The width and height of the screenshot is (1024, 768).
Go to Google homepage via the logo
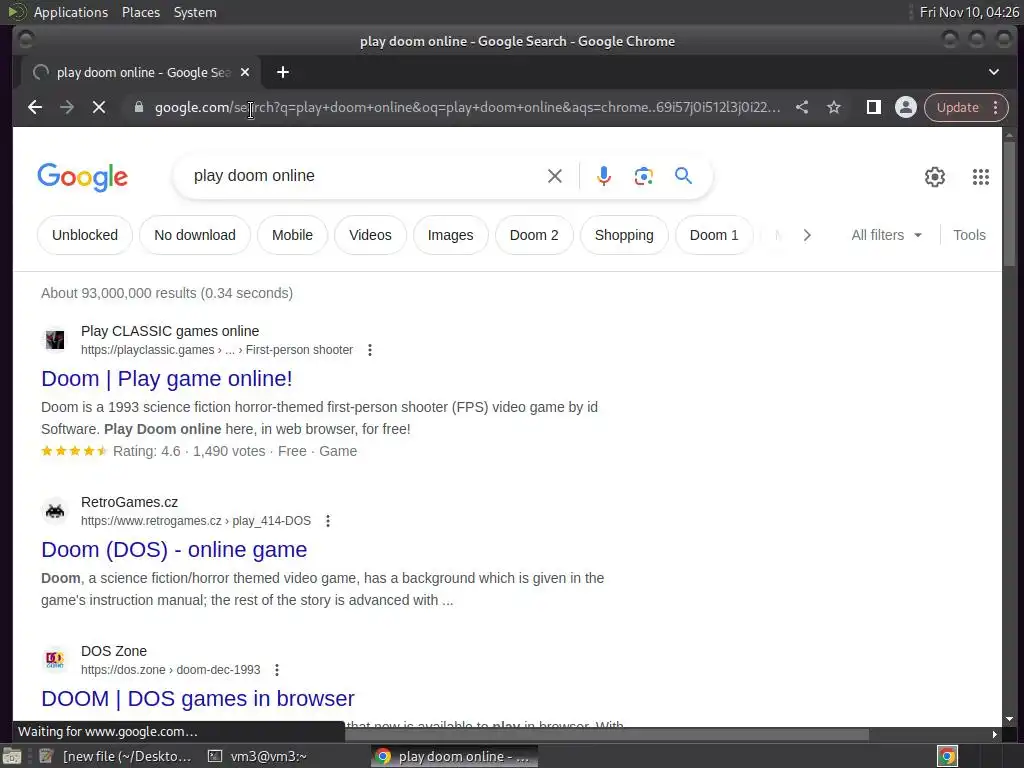click(x=82, y=177)
